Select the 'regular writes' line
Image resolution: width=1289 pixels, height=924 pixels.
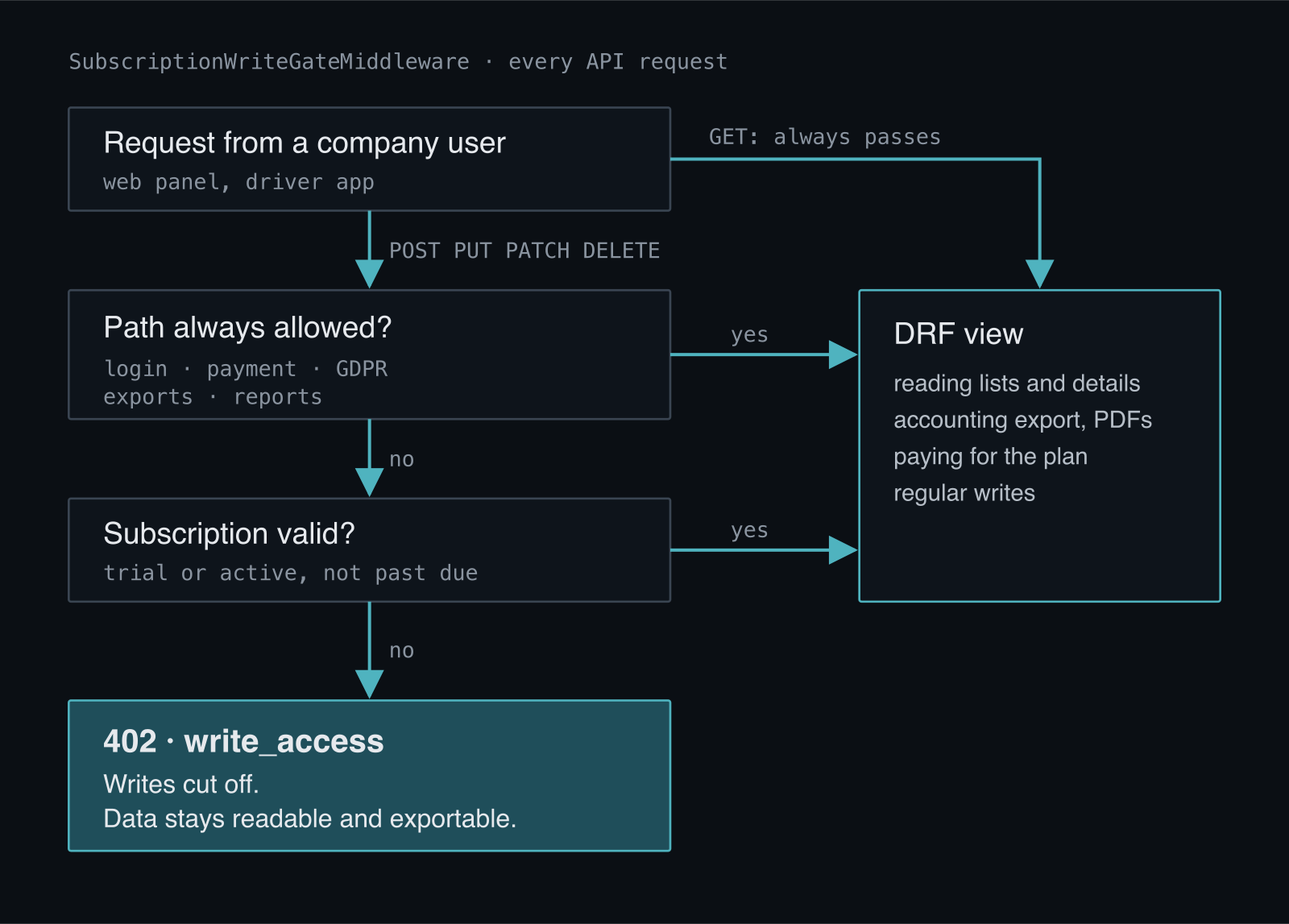[964, 493]
